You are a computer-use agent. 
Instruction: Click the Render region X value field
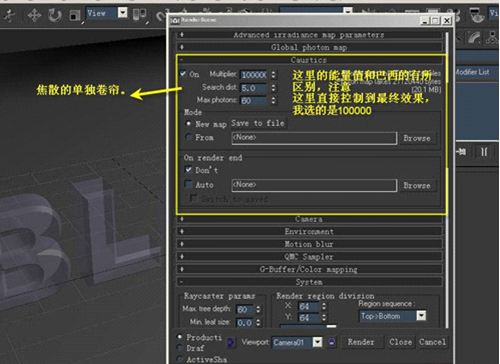click(308, 306)
